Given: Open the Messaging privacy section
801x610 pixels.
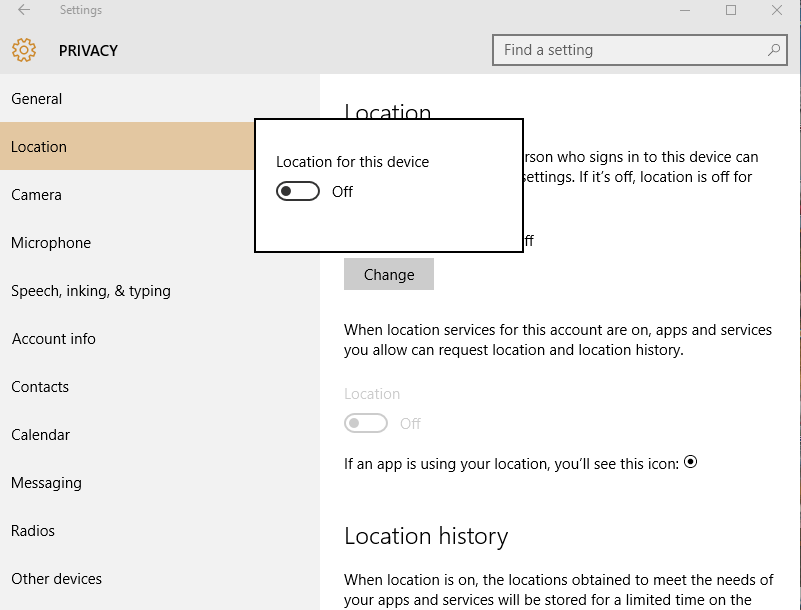Looking at the screenshot, I should click(45, 482).
